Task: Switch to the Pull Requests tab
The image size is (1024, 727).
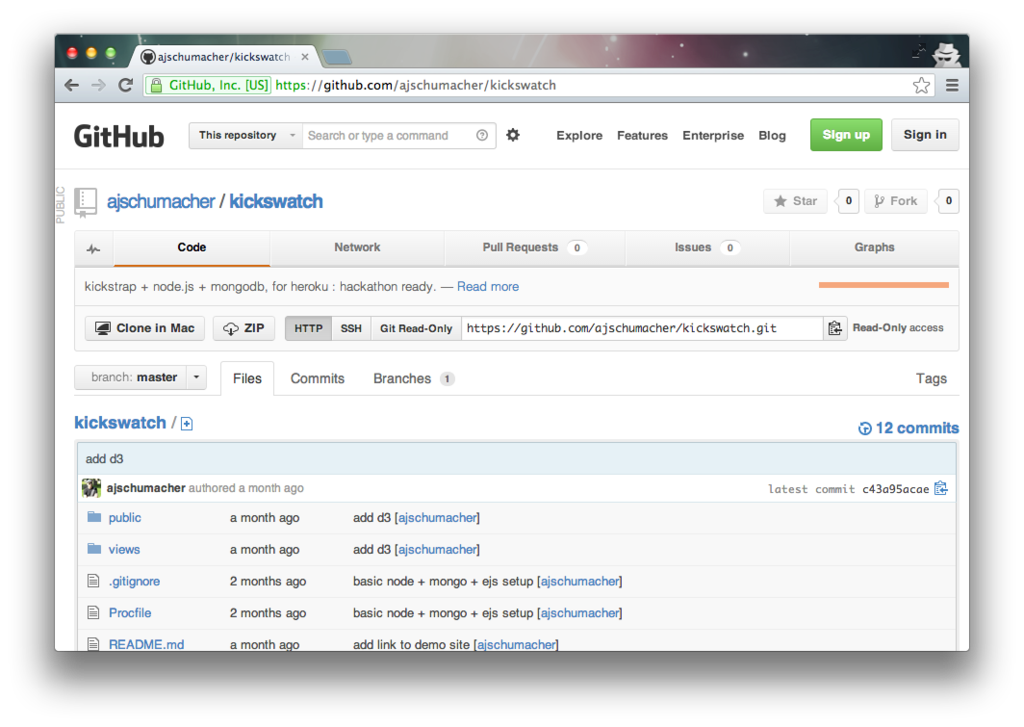Action: tap(534, 248)
